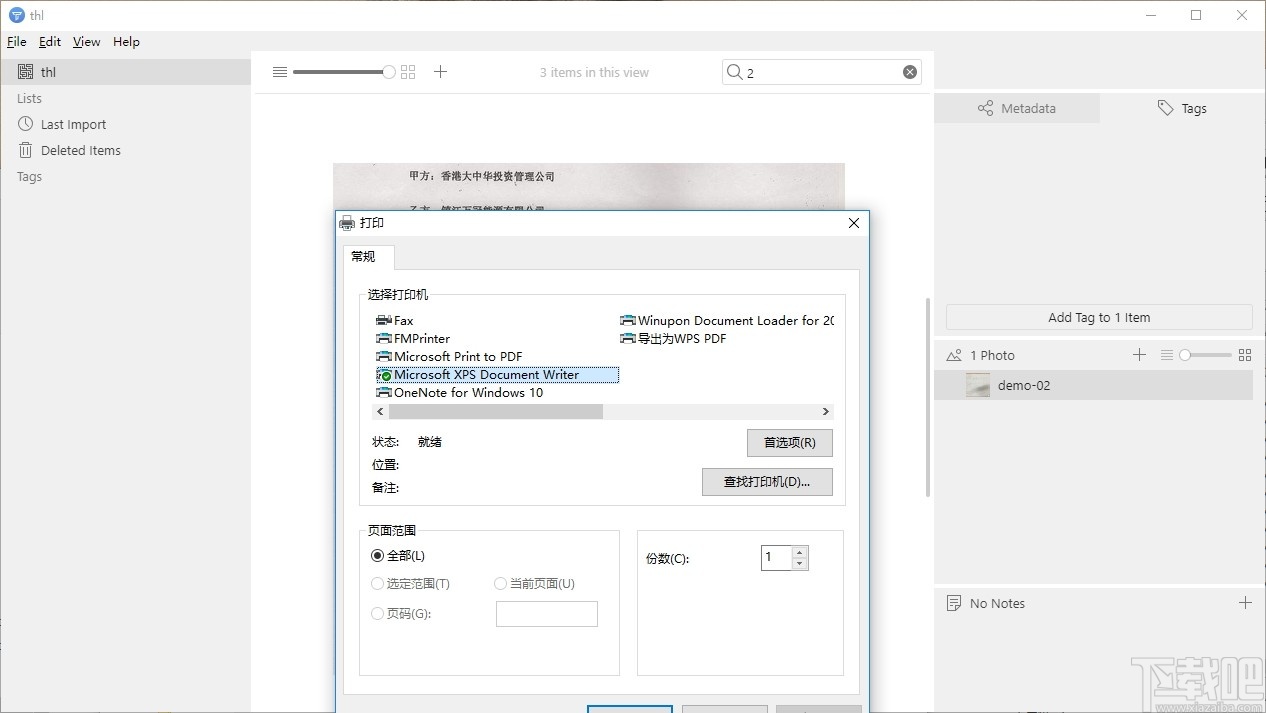Click the Add Tag to 1 Item button
The width and height of the screenshot is (1266, 713).
pos(1098,317)
